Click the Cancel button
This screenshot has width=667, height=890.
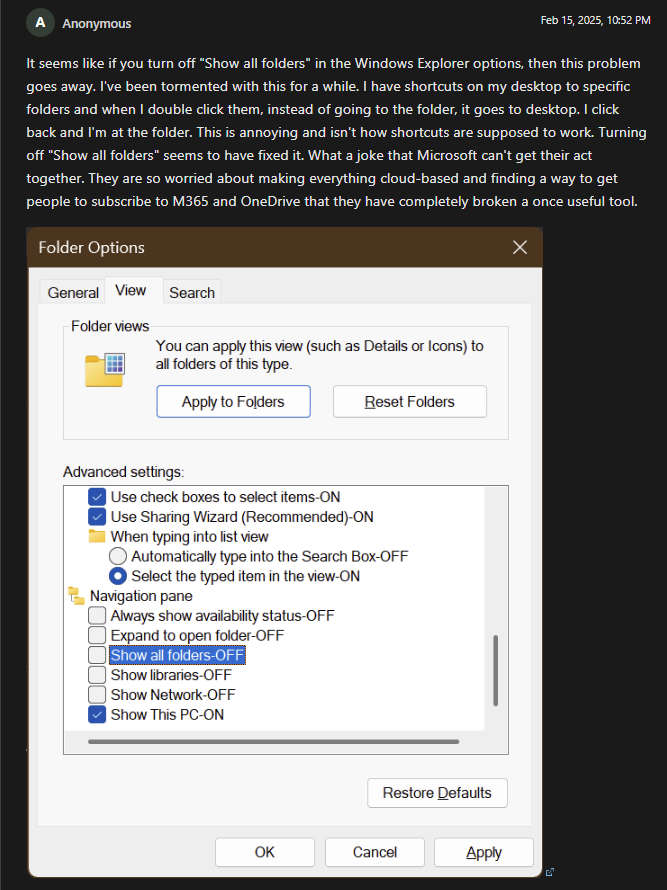[x=375, y=852]
